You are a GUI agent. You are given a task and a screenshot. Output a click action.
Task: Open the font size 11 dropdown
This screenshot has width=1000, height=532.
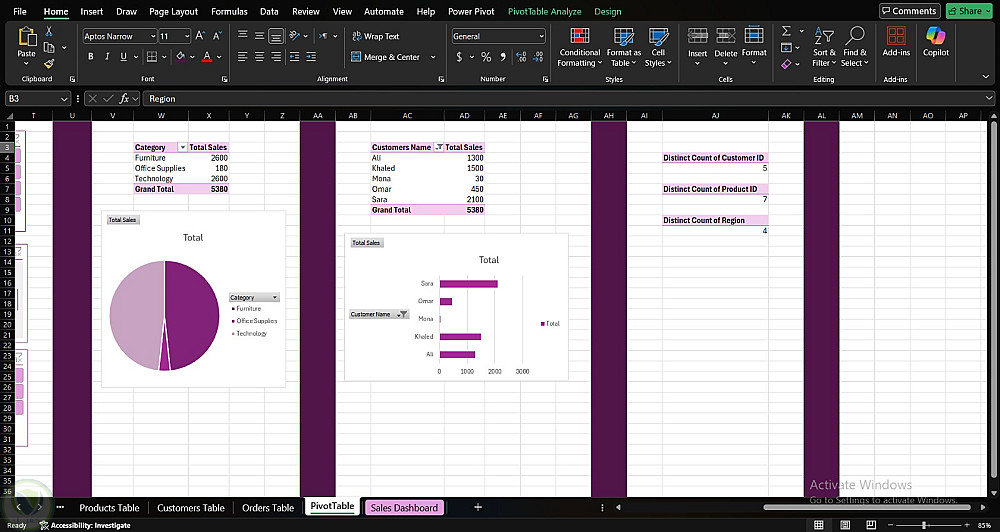coord(186,36)
